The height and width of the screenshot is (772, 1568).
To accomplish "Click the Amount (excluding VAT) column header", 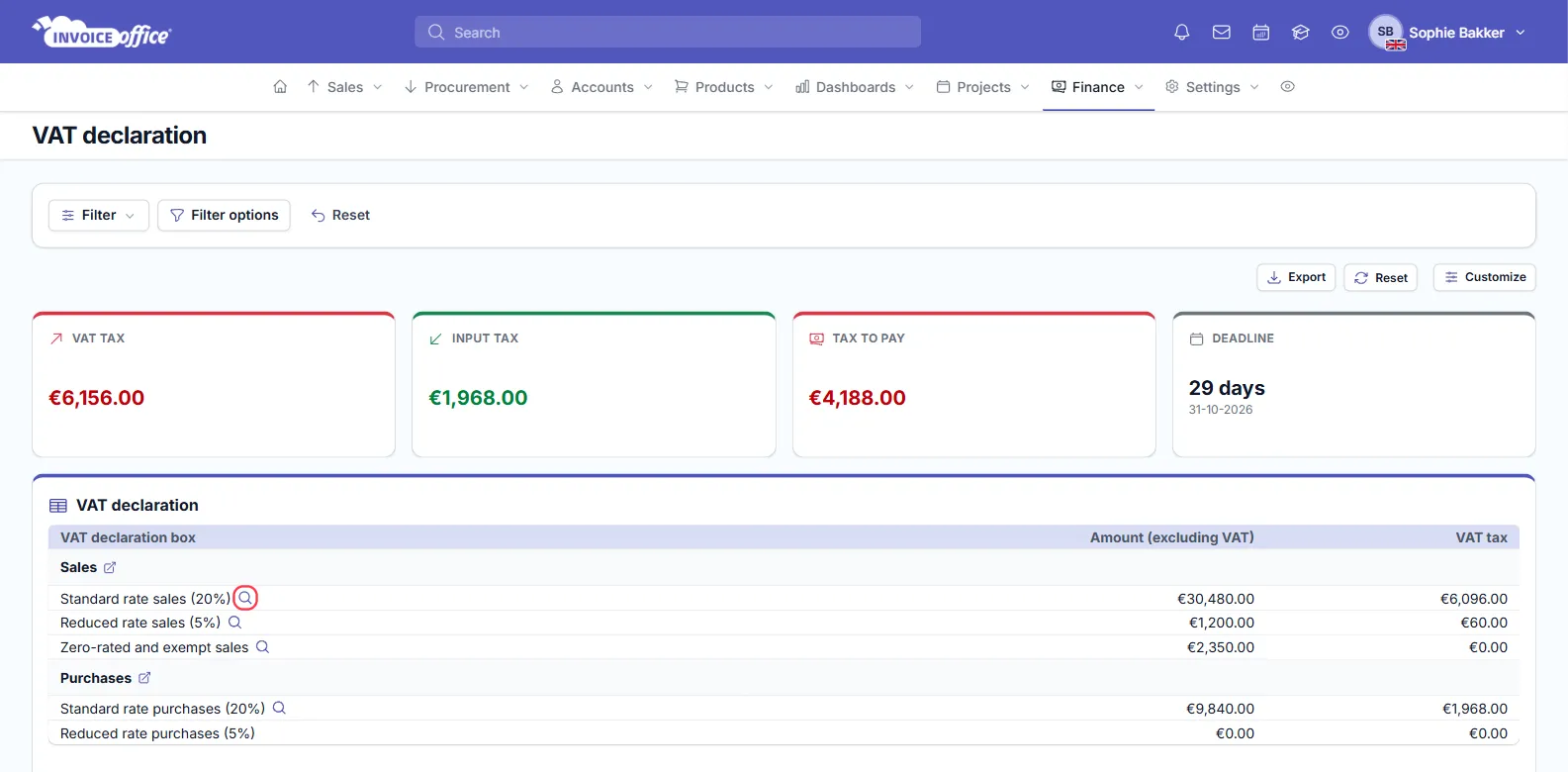I will click(1172, 537).
